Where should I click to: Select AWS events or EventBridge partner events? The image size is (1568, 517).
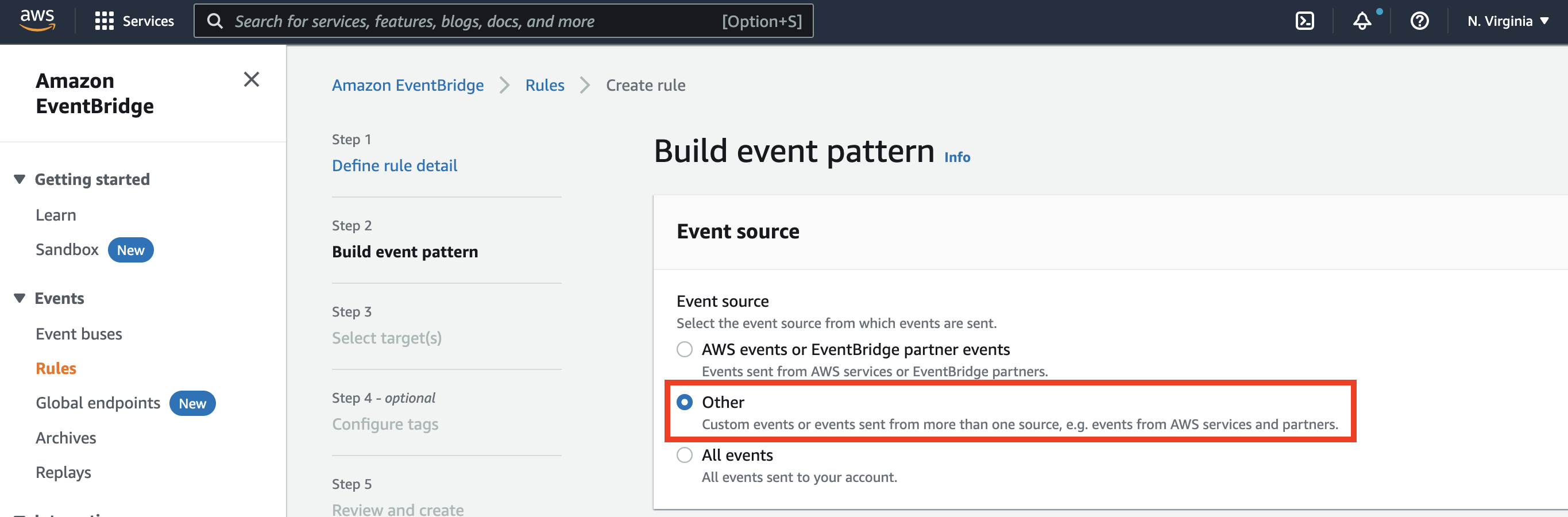click(685, 349)
